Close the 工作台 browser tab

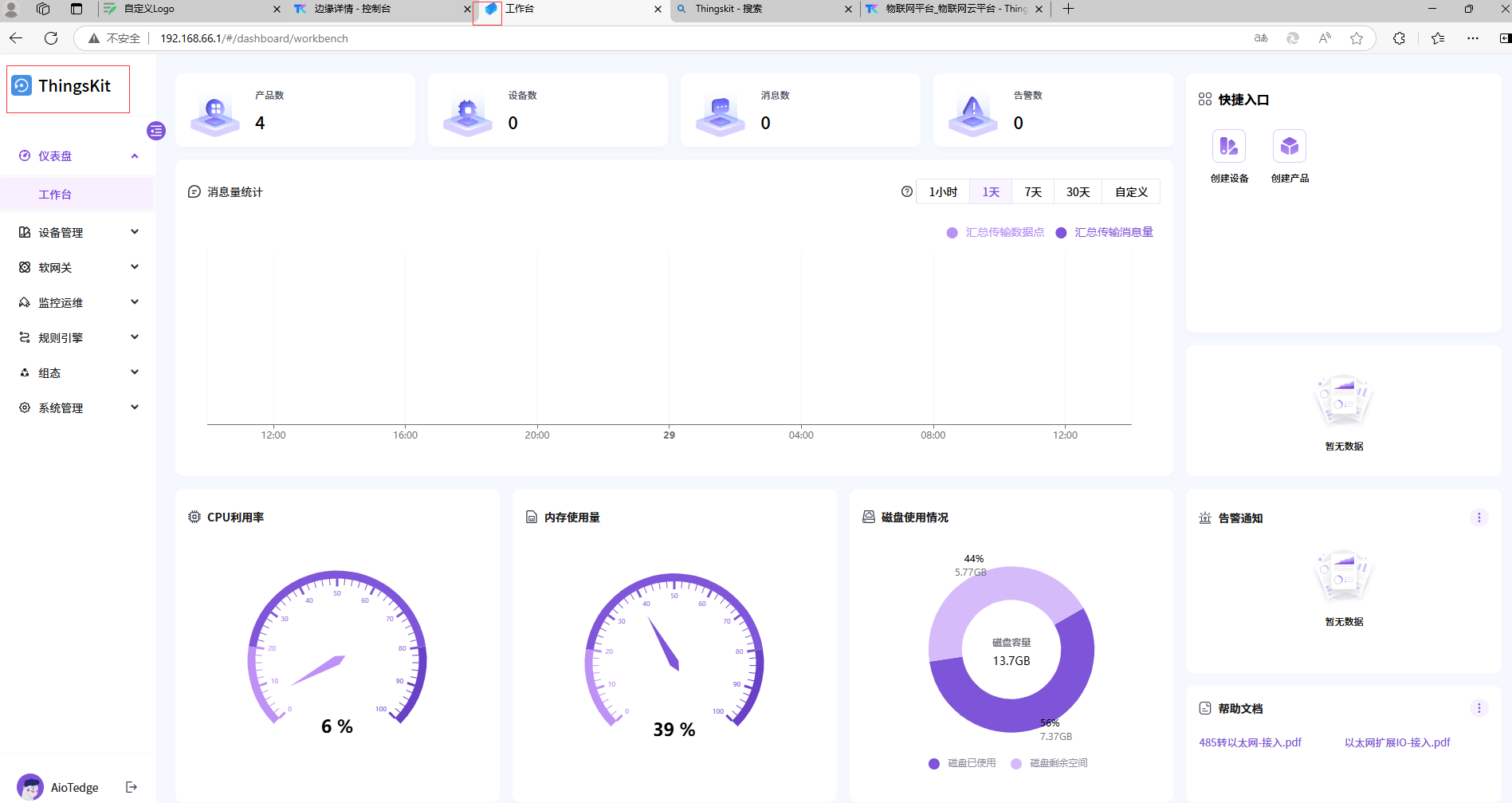[658, 10]
